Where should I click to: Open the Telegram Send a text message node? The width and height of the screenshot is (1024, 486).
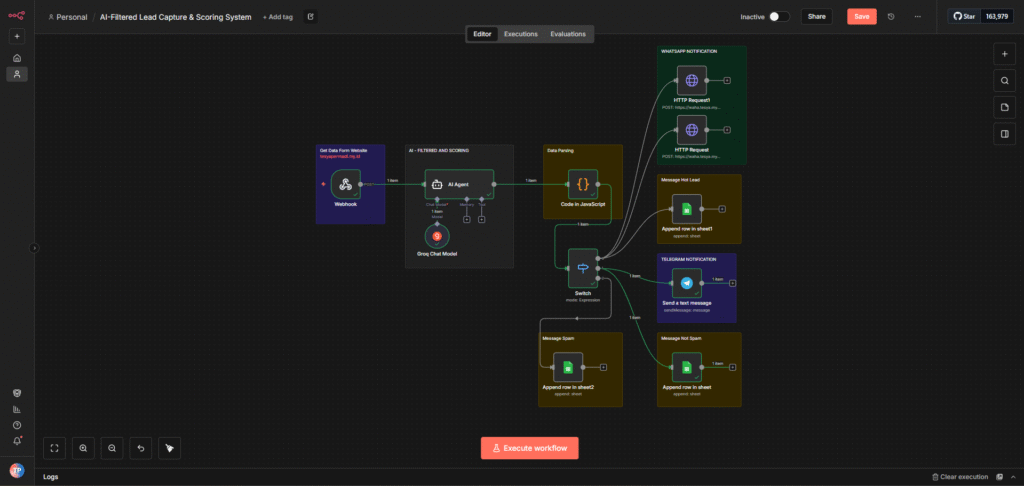pyautogui.click(x=686, y=282)
